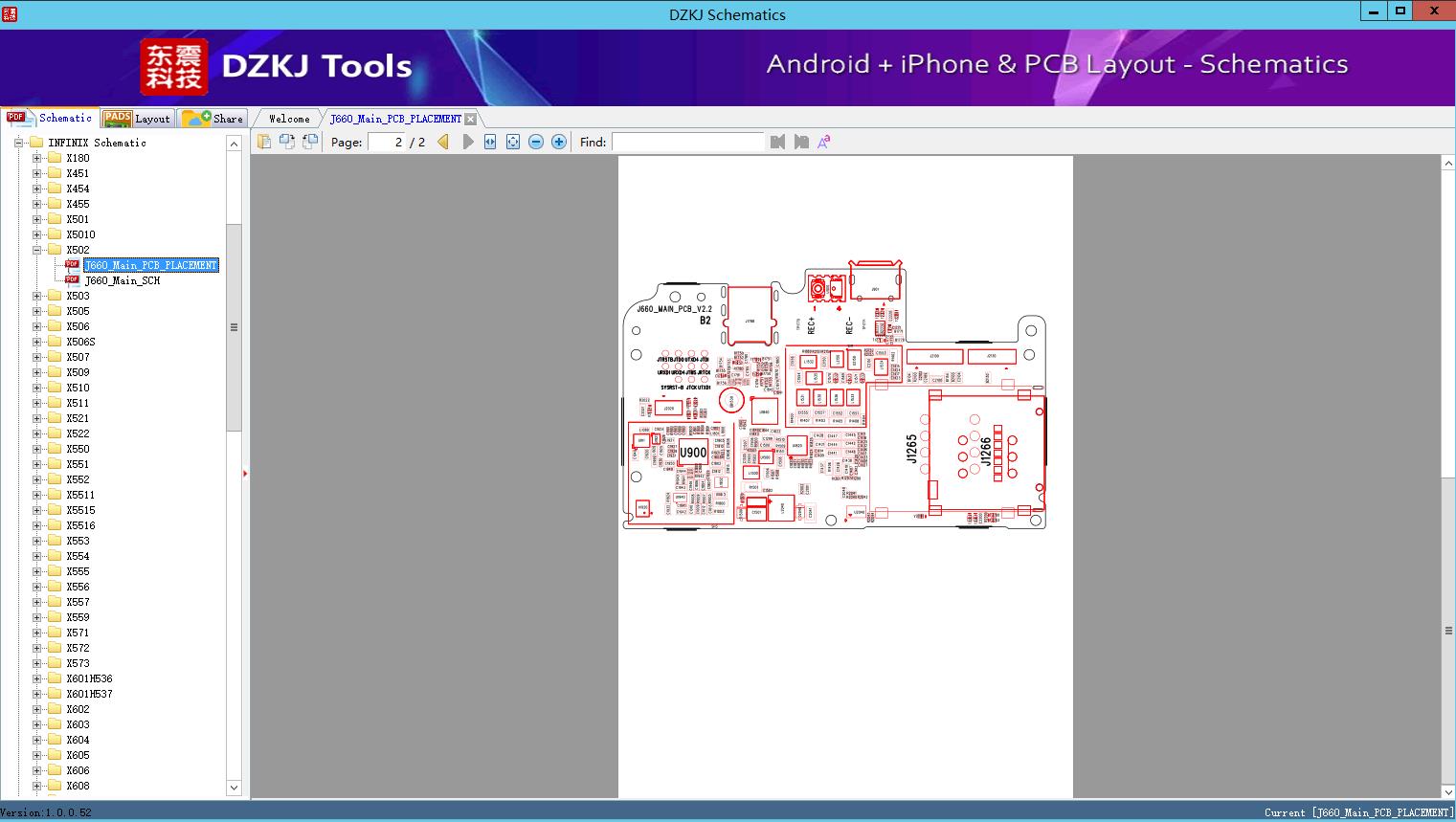
Task: Click the fit width icon
Action: (490, 142)
